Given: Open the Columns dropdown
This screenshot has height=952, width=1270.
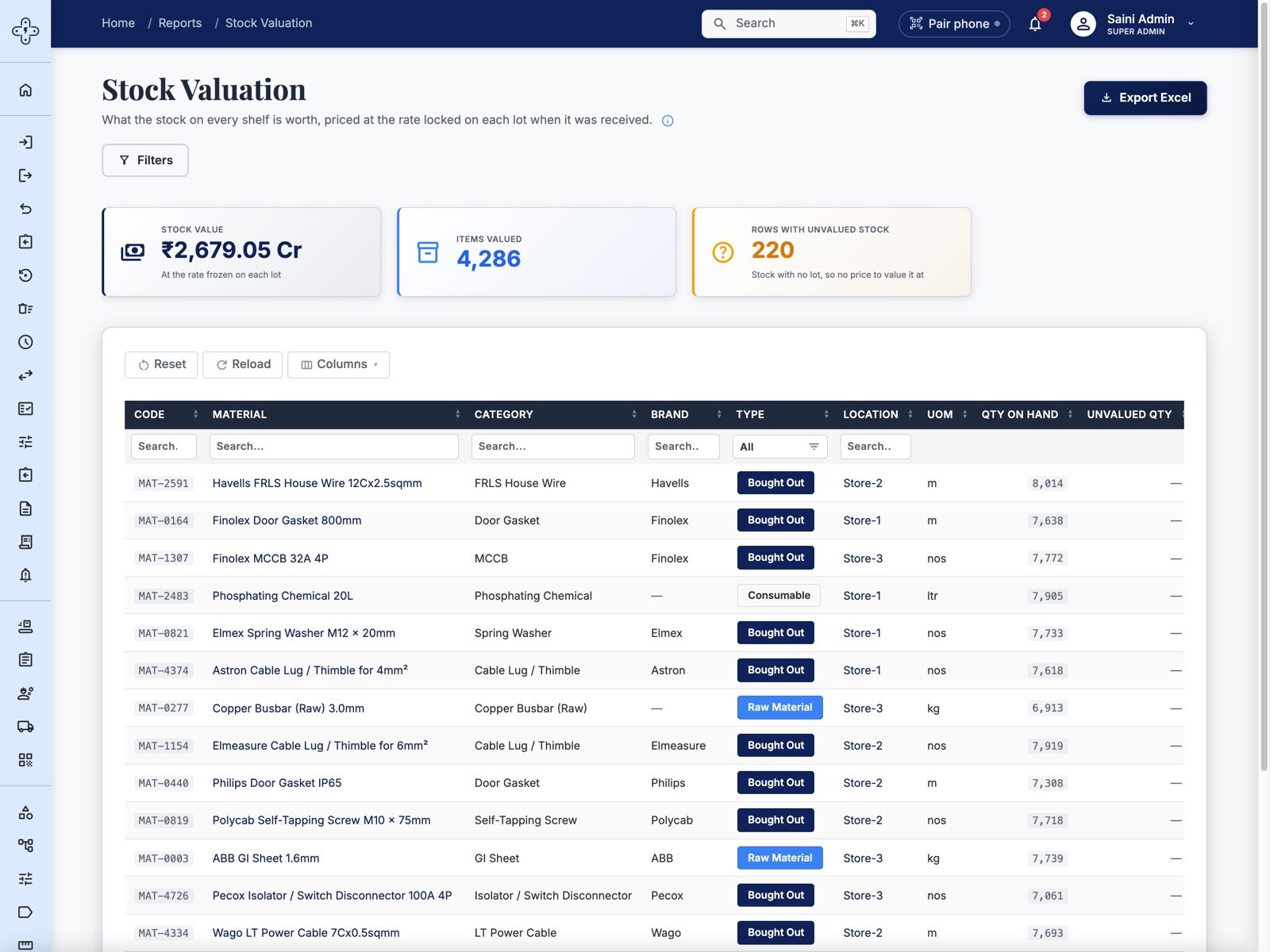Looking at the screenshot, I should tap(339, 364).
